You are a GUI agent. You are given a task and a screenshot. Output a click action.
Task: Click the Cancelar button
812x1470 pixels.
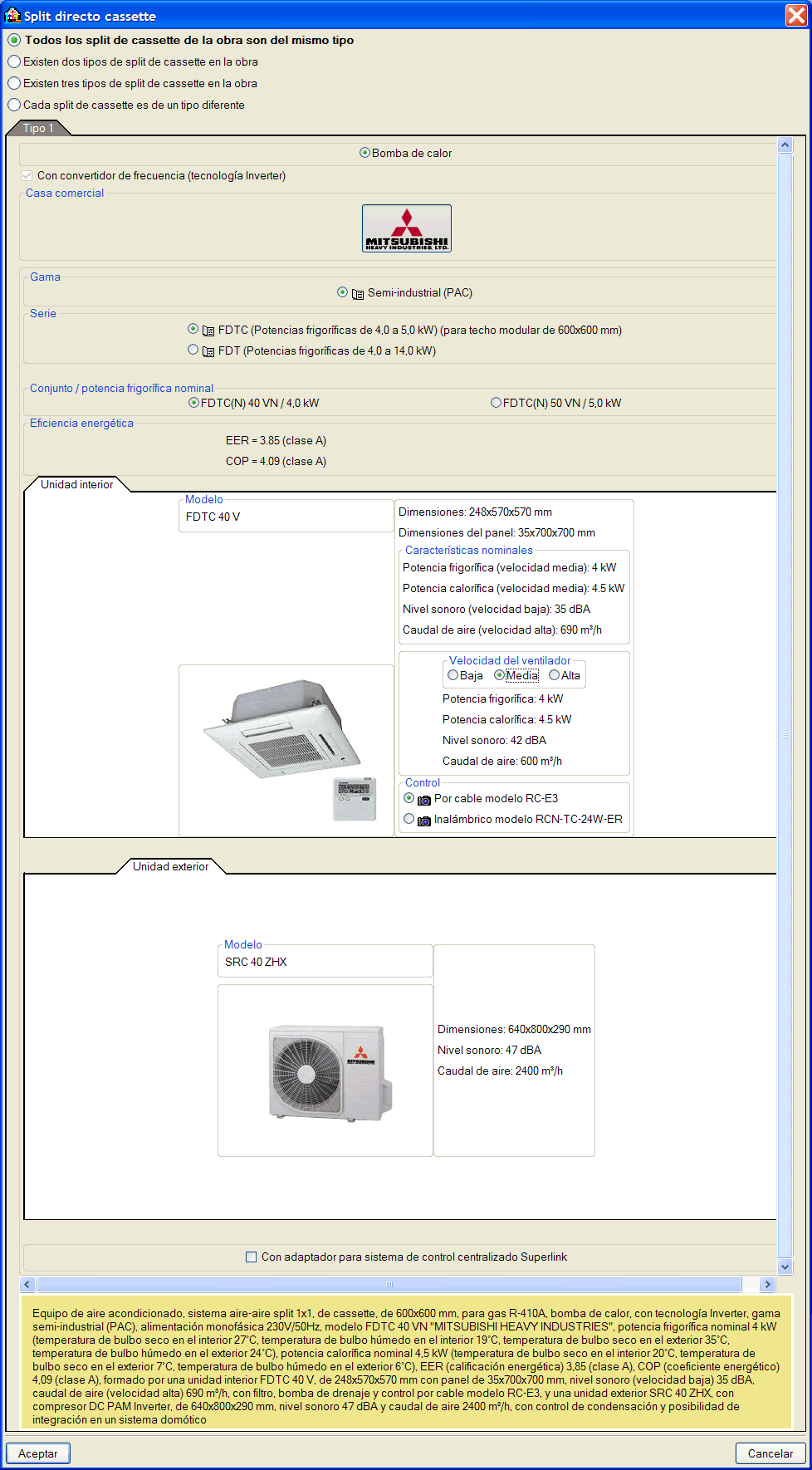770,1453
